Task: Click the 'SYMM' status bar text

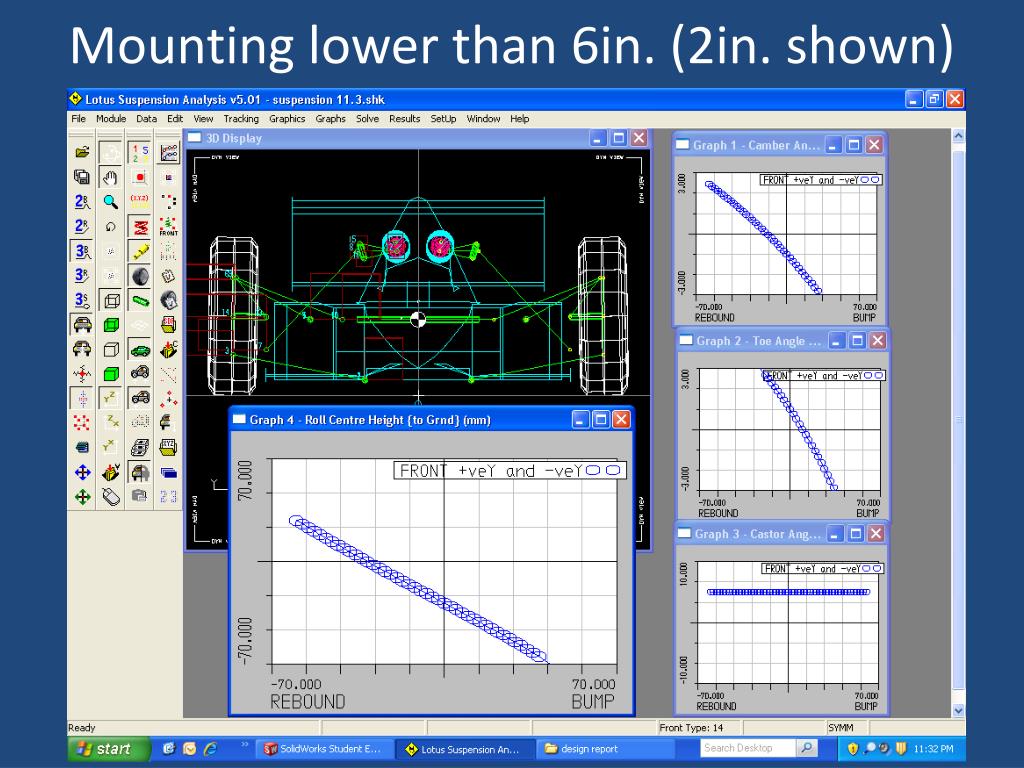Action: click(840, 728)
